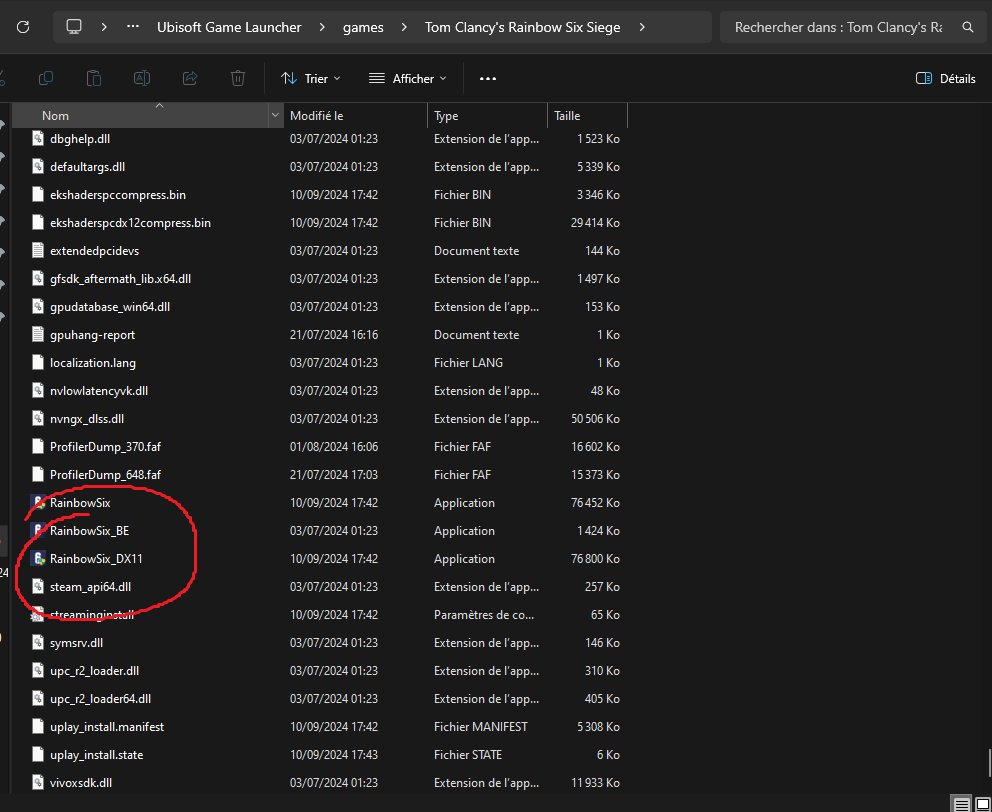This screenshot has height=812, width=992.
Task: Switch to large thumbnails view icon
Action: (983, 804)
